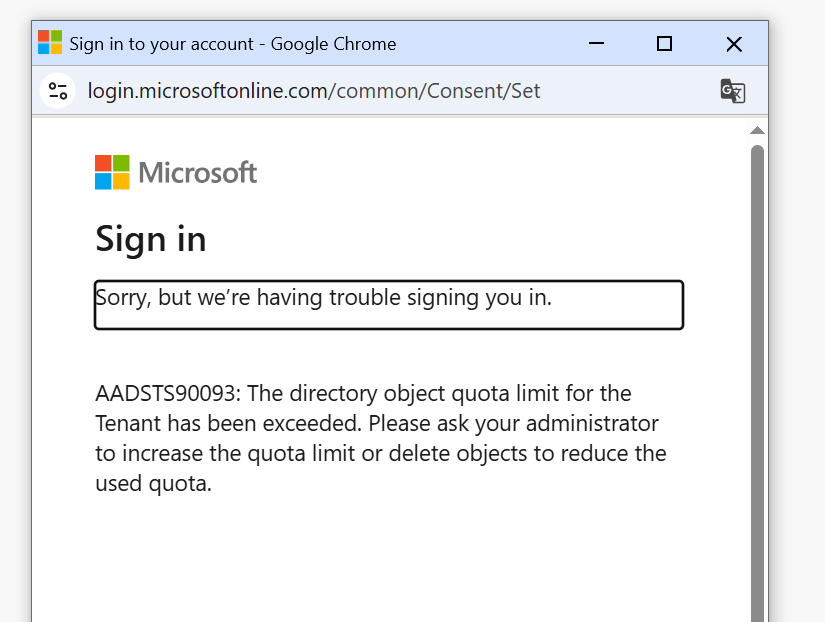
Task: Click the gray Microsoft wordmark text
Action: [x=197, y=173]
